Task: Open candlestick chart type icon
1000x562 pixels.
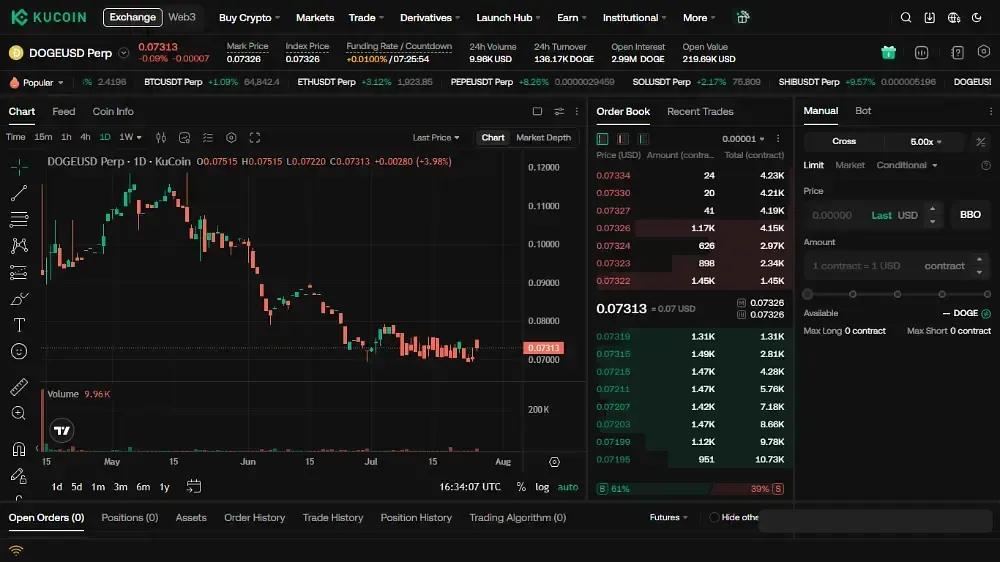Action: click(161, 138)
